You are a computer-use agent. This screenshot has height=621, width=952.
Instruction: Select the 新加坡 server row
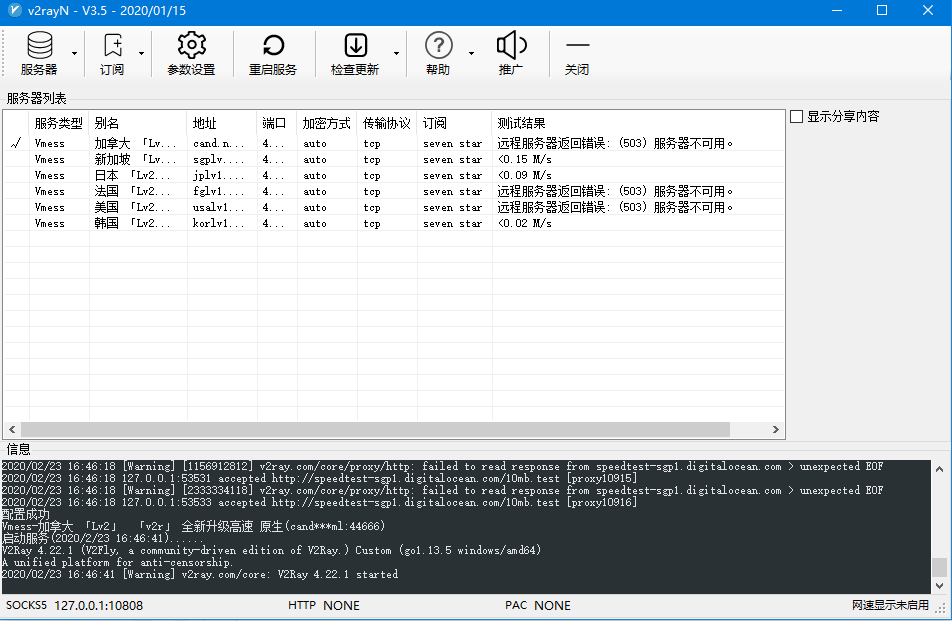click(x=394, y=159)
